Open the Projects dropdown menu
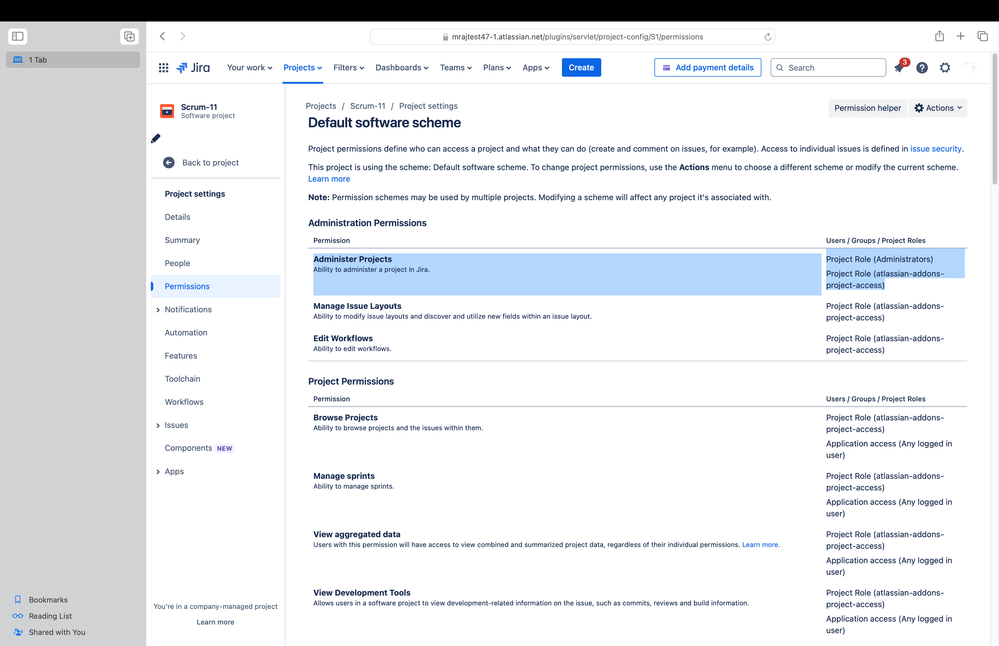The image size is (999, 646). pyautogui.click(x=303, y=68)
